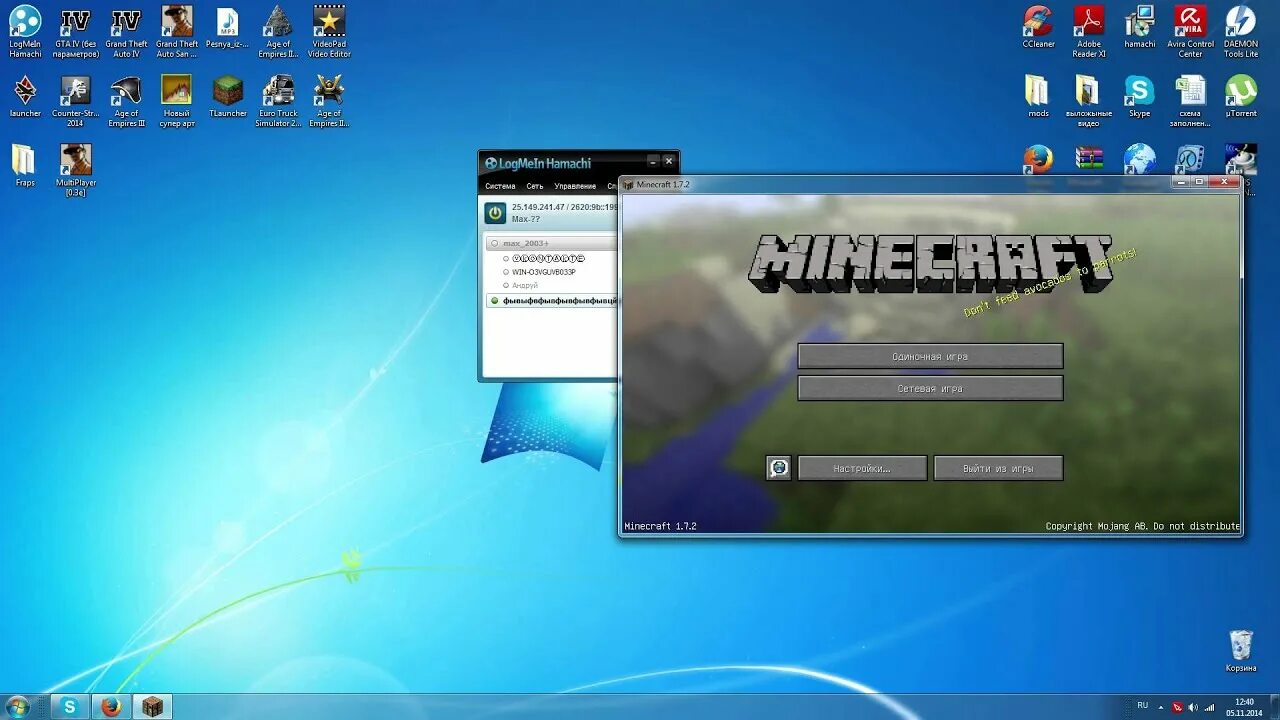Open the DAEMON Tools Lite shortcut
This screenshot has width=1280, height=720.
pyautogui.click(x=1241, y=31)
